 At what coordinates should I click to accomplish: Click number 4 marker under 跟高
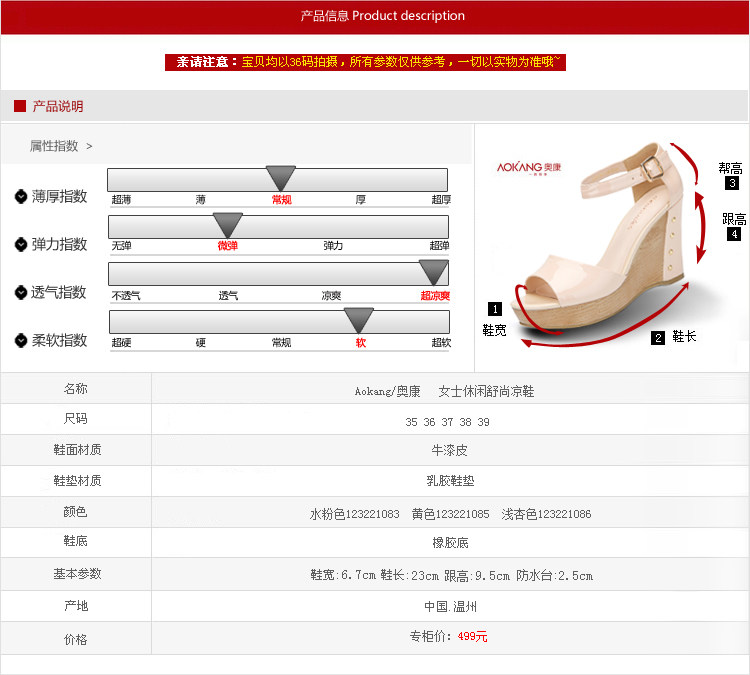[x=734, y=235]
